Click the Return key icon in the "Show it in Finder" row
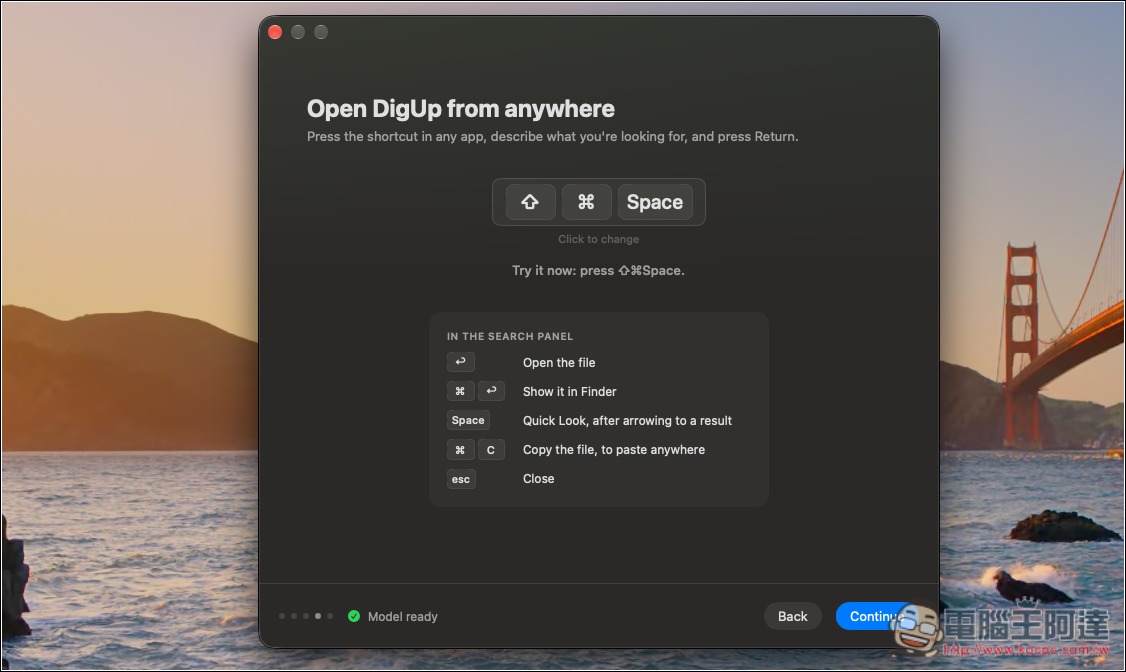 click(491, 391)
